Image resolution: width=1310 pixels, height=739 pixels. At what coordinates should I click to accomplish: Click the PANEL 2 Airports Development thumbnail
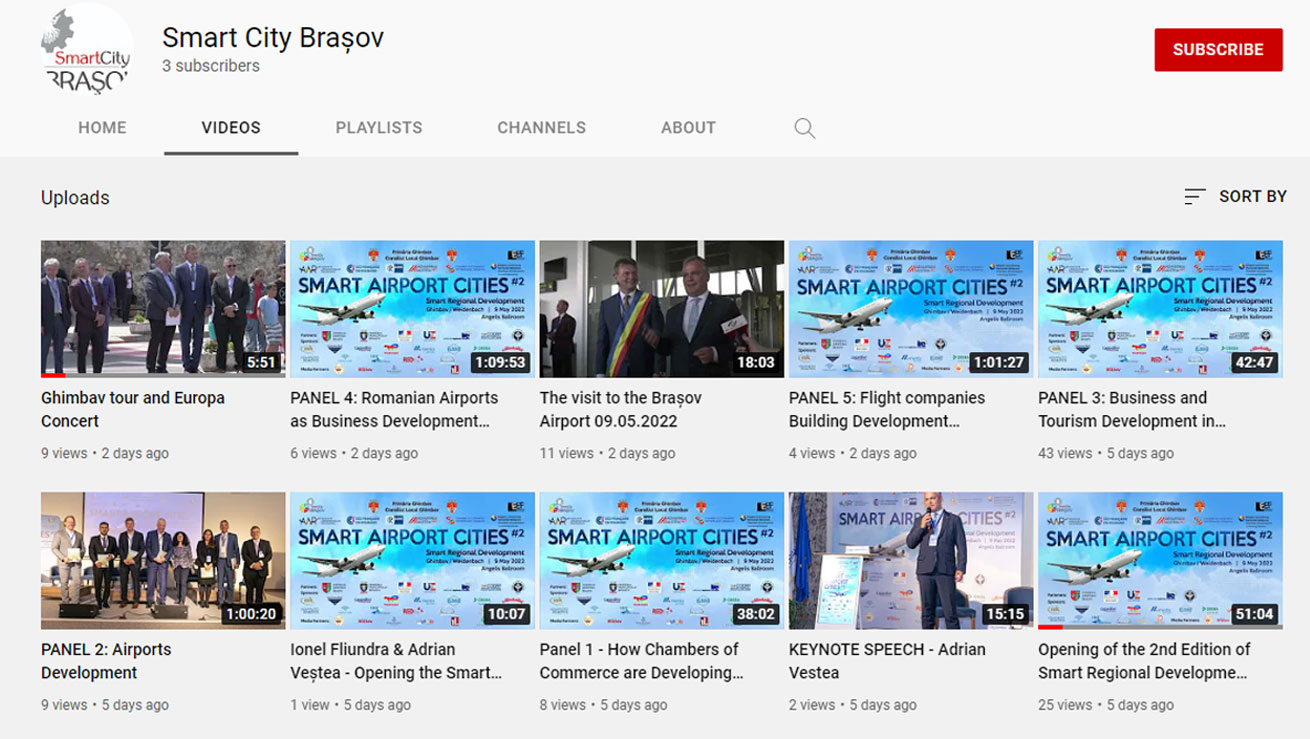point(163,560)
